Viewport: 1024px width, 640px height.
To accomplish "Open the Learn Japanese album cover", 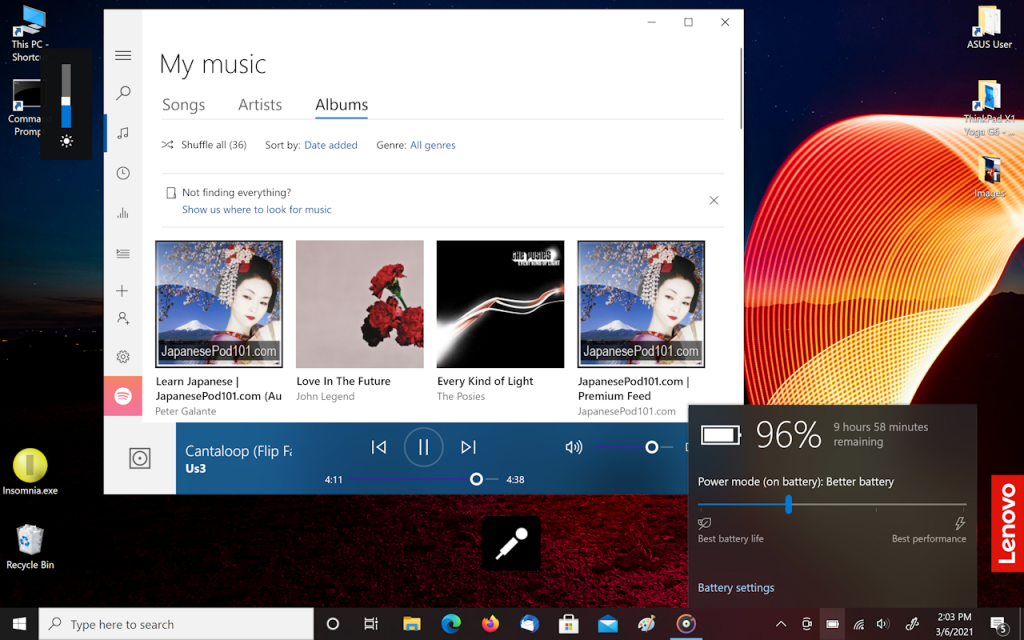I will pyautogui.click(x=219, y=304).
